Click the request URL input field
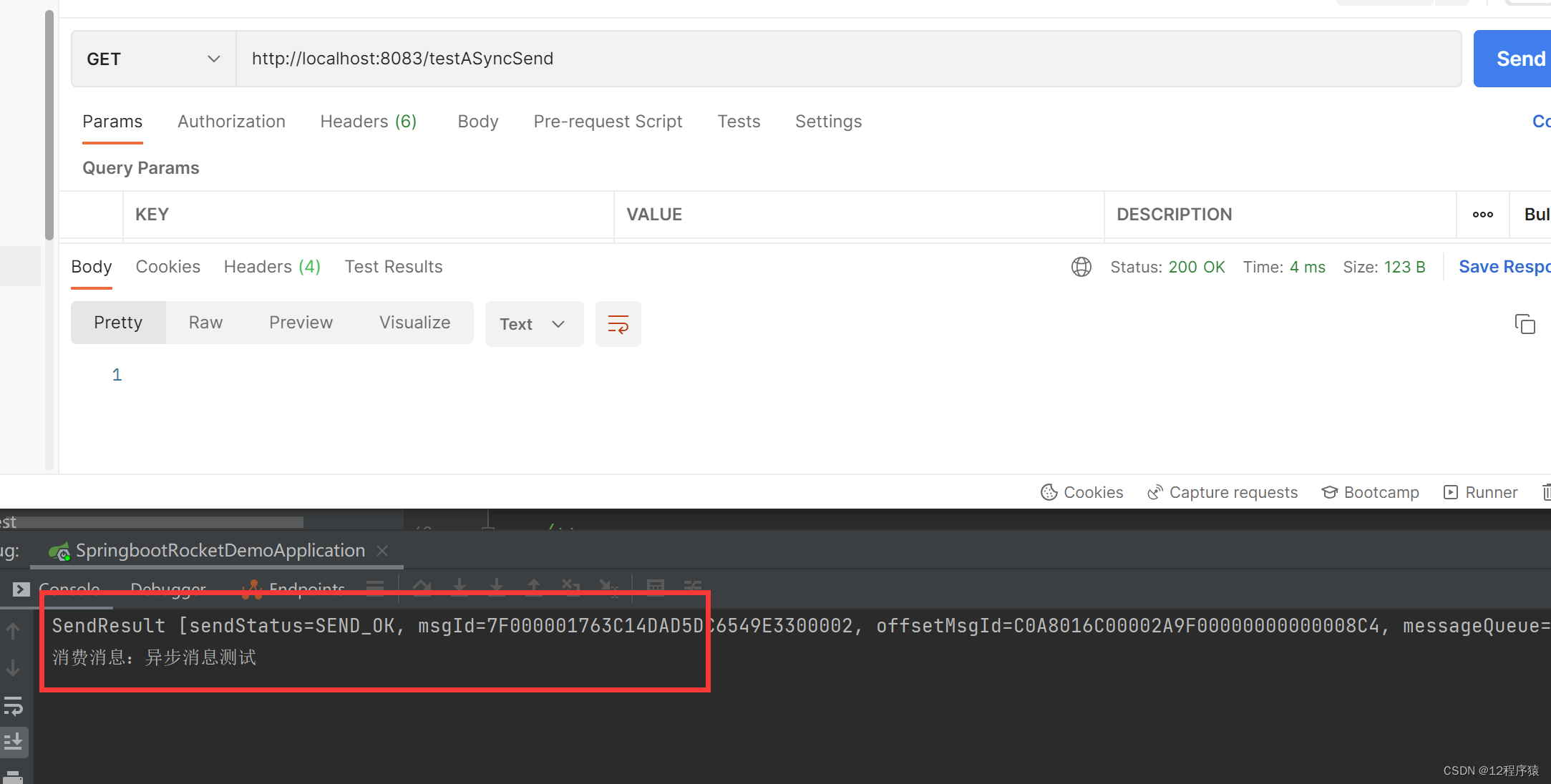1551x784 pixels. click(x=849, y=59)
